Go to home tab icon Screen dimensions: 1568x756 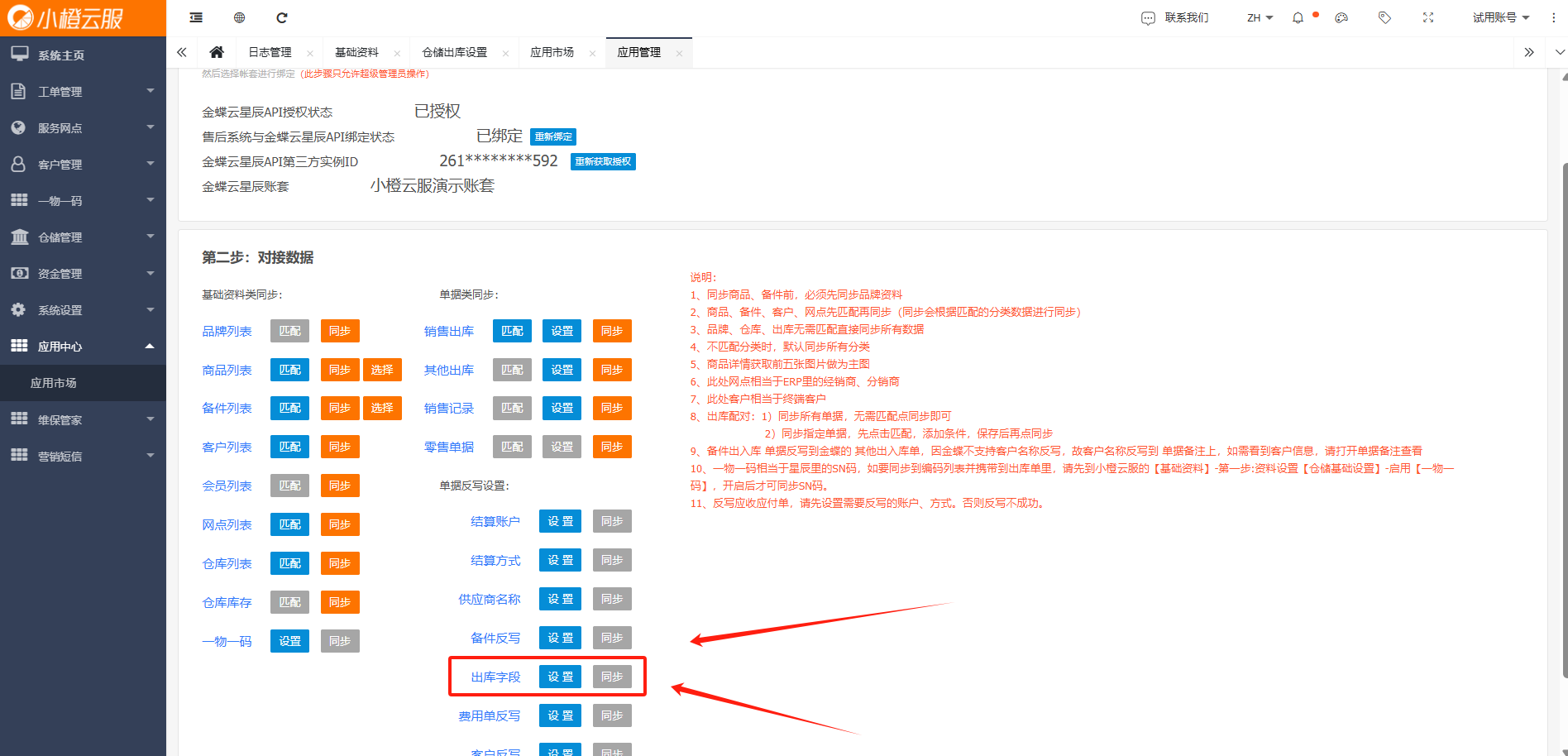[x=217, y=52]
